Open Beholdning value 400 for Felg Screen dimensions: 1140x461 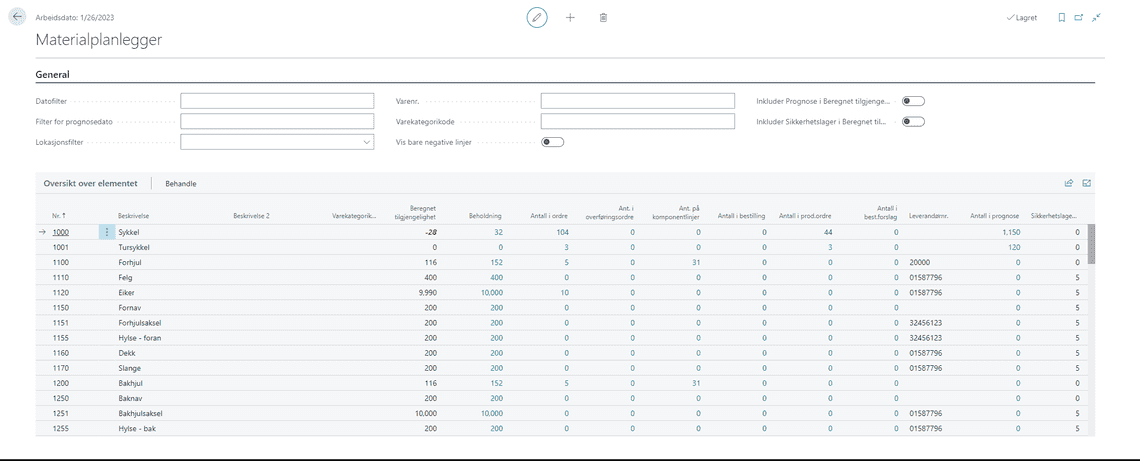point(496,278)
